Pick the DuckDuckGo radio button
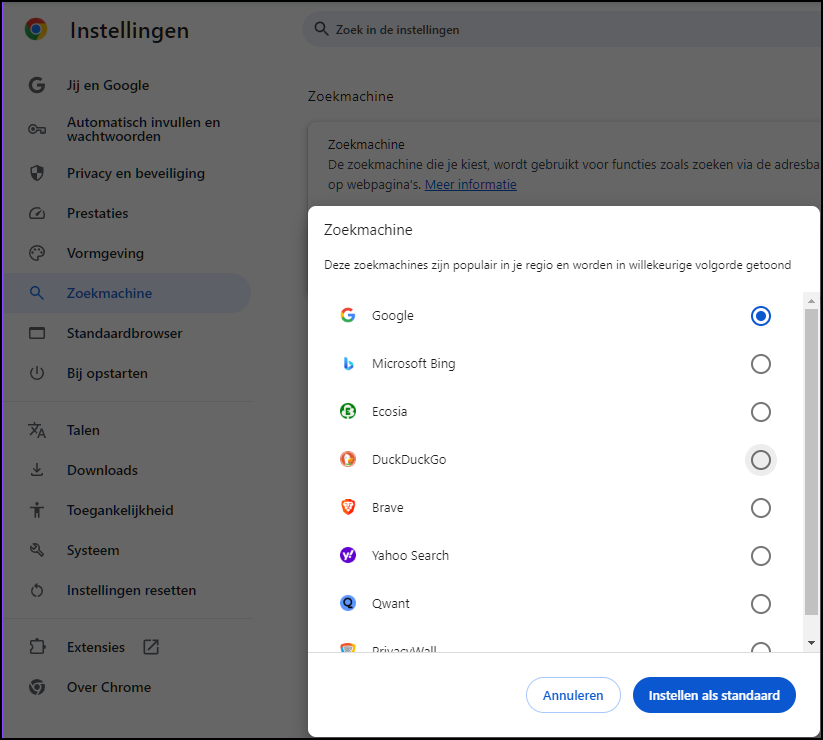Viewport: 823px width, 740px height. pos(761,460)
